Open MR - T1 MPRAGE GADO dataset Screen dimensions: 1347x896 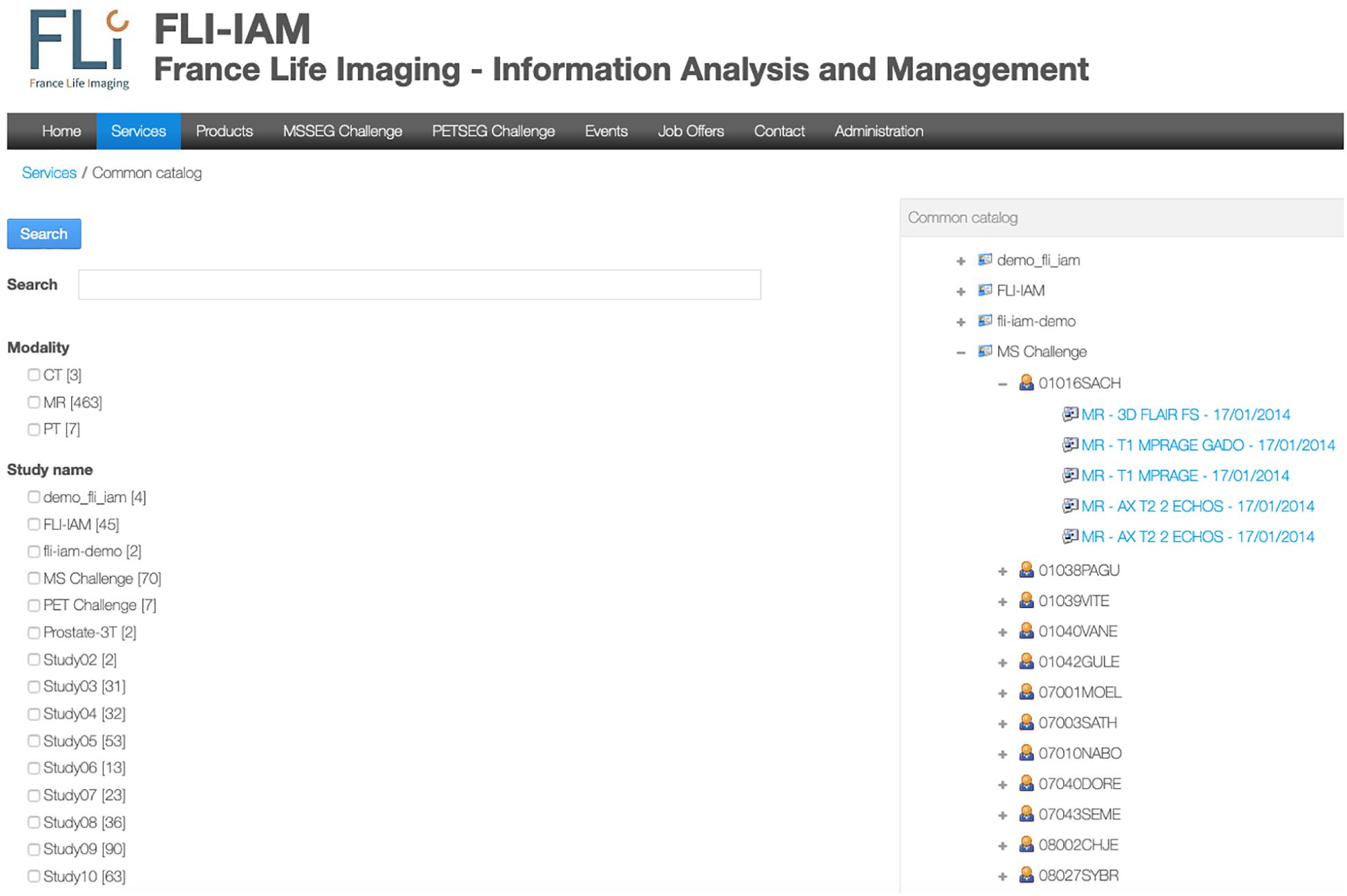(x=1208, y=445)
